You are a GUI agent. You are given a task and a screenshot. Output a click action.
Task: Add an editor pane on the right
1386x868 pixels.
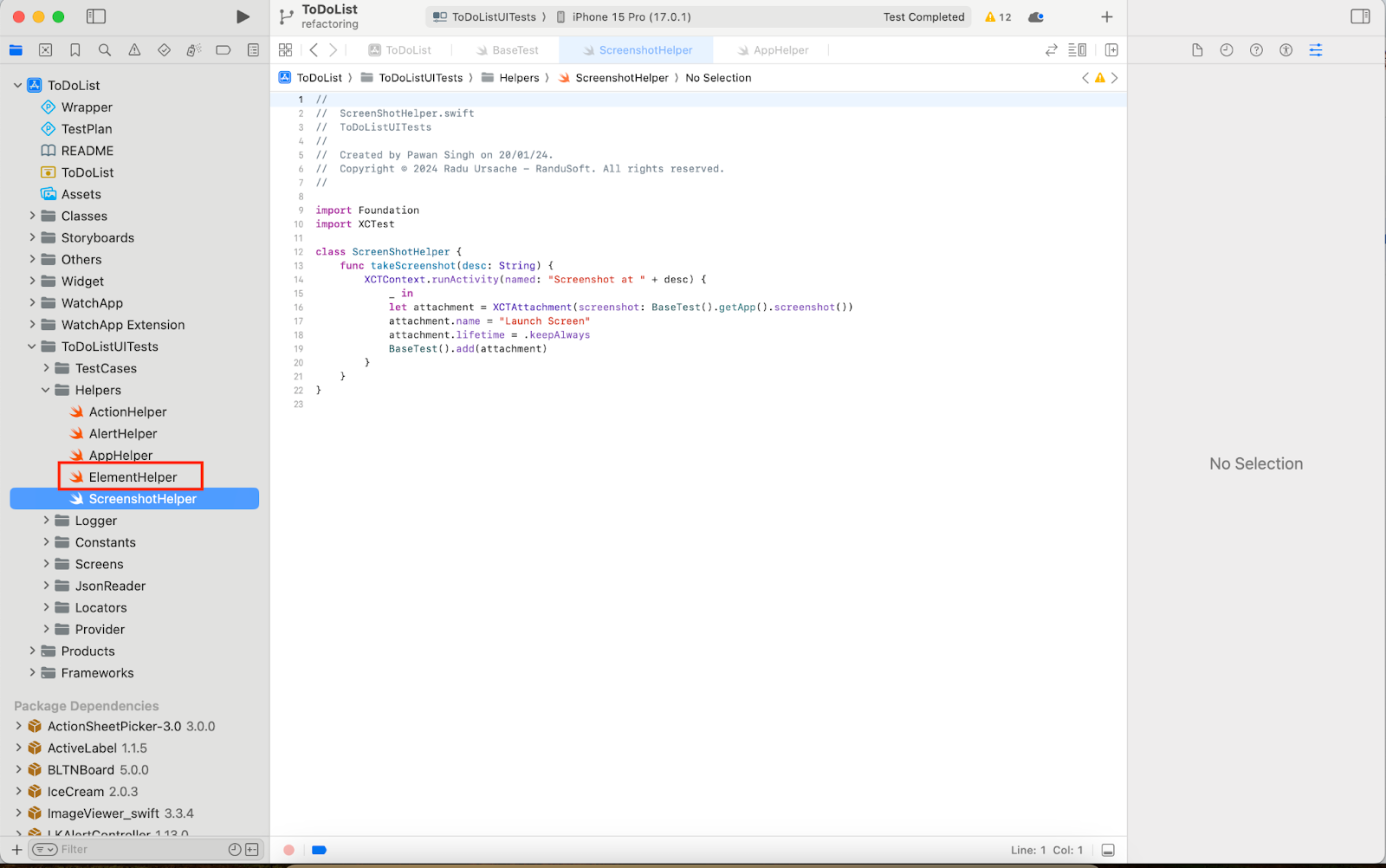pos(1111,50)
